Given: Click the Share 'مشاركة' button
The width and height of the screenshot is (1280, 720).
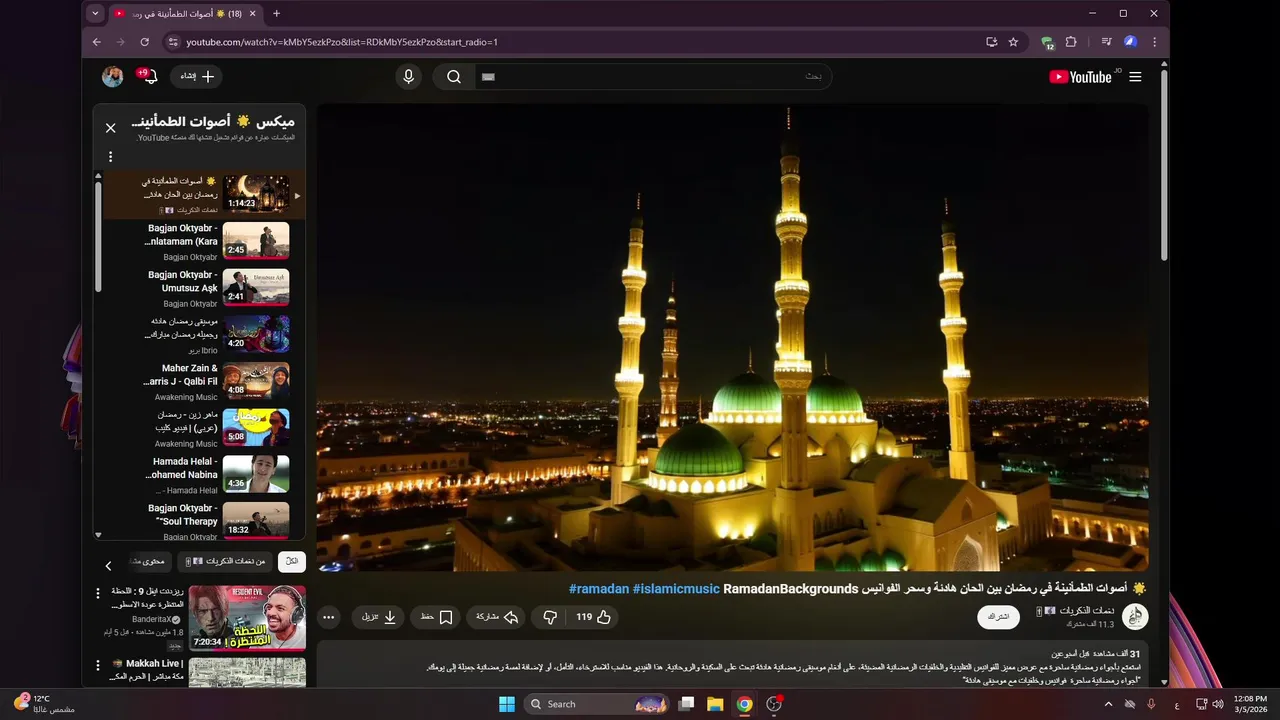Looking at the screenshot, I should point(497,617).
